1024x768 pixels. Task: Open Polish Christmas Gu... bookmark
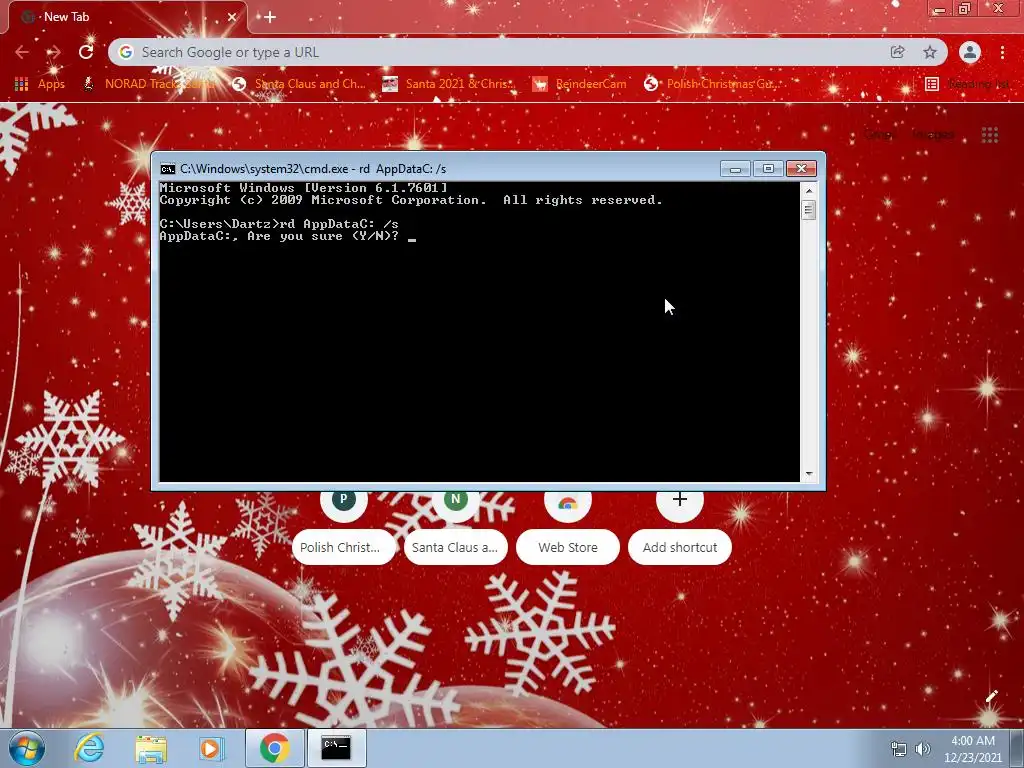pos(711,84)
